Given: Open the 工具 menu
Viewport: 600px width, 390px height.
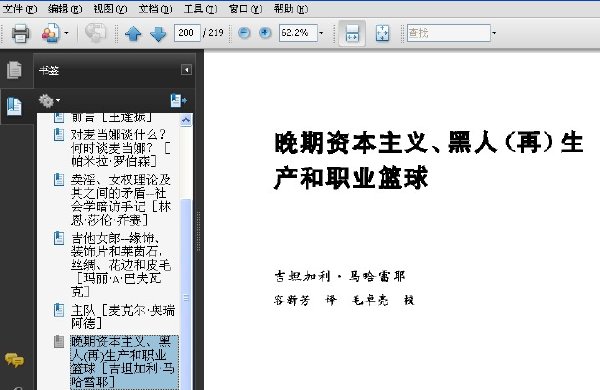Looking at the screenshot, I should coord(200,8).
